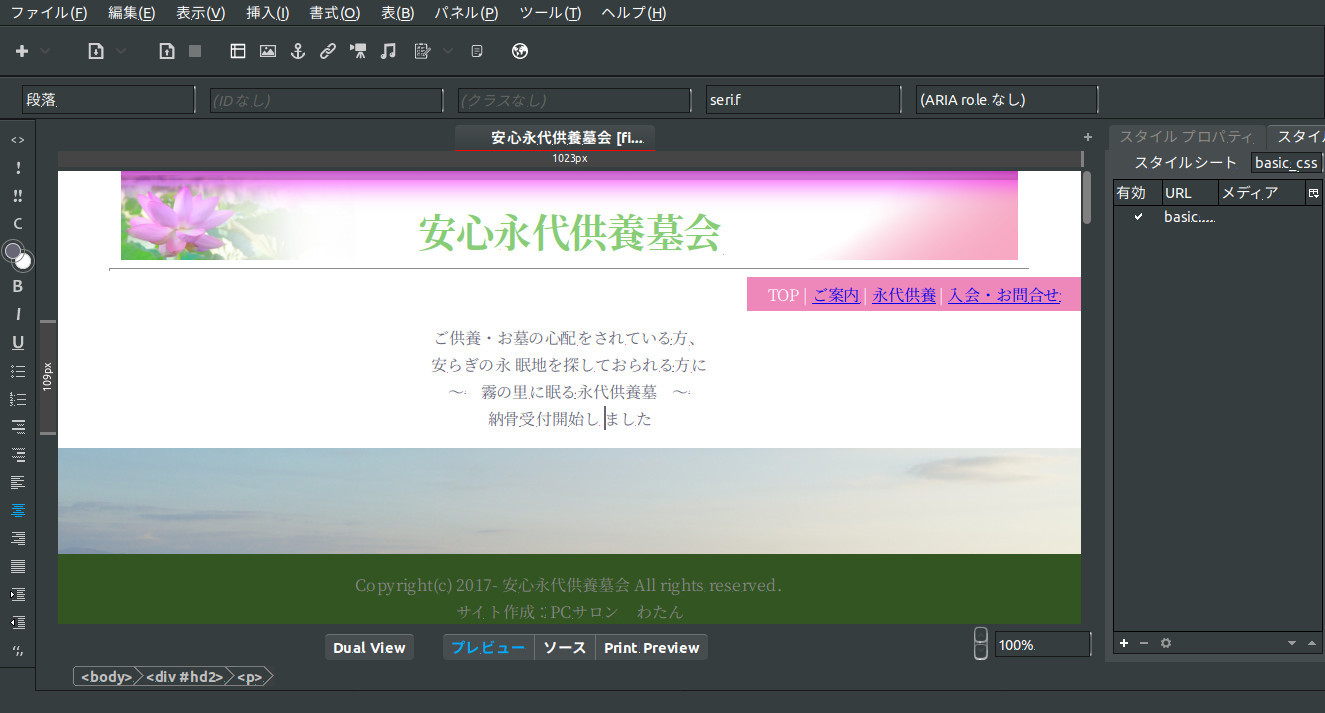This screenshot has width=1325, height=713.
Task: Toggle italic with the I icon
Action: coord(18,314)
